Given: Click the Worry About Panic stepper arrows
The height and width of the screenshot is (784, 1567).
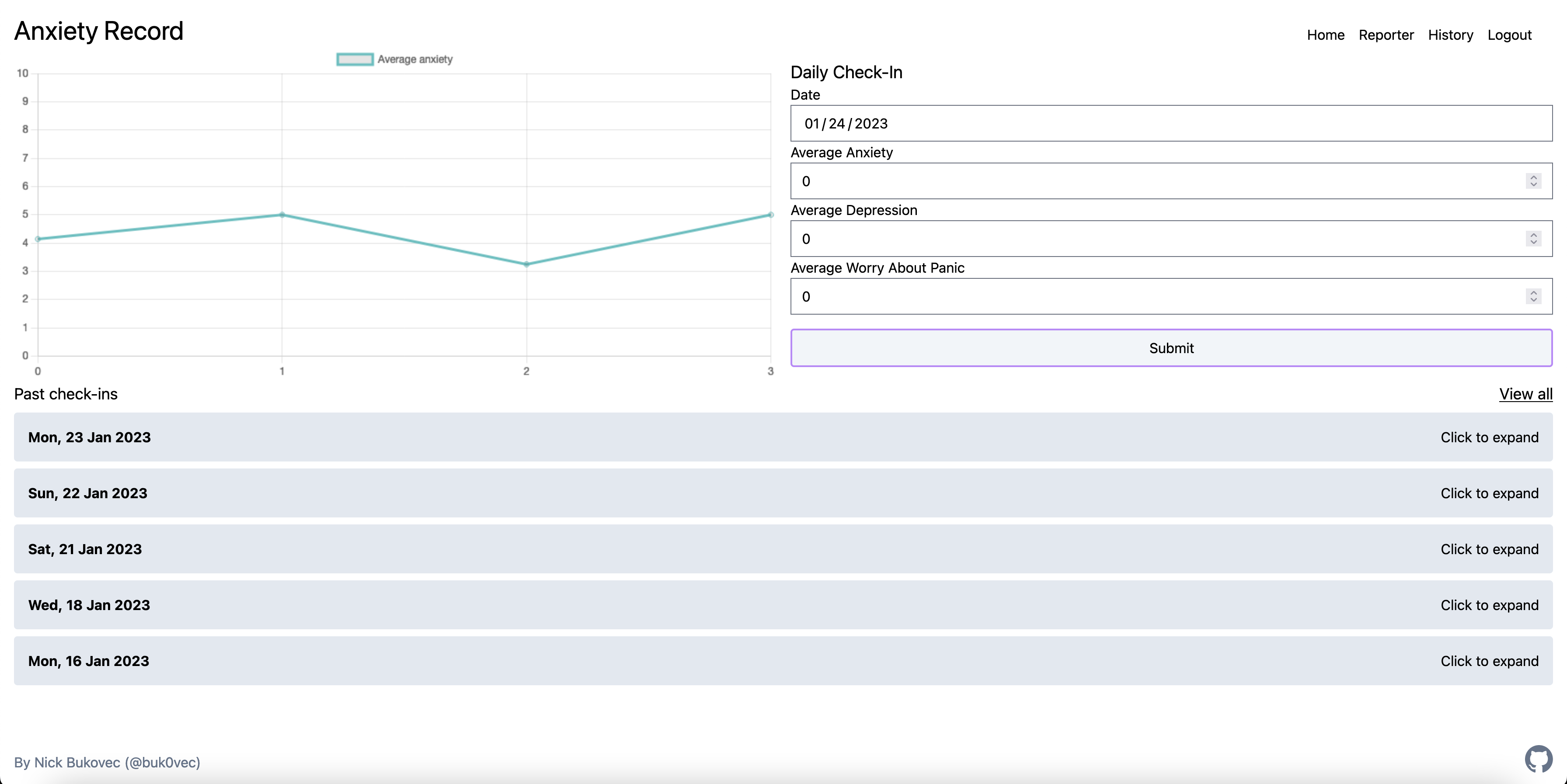Looking at the screenshot, I should point(1533,296).
